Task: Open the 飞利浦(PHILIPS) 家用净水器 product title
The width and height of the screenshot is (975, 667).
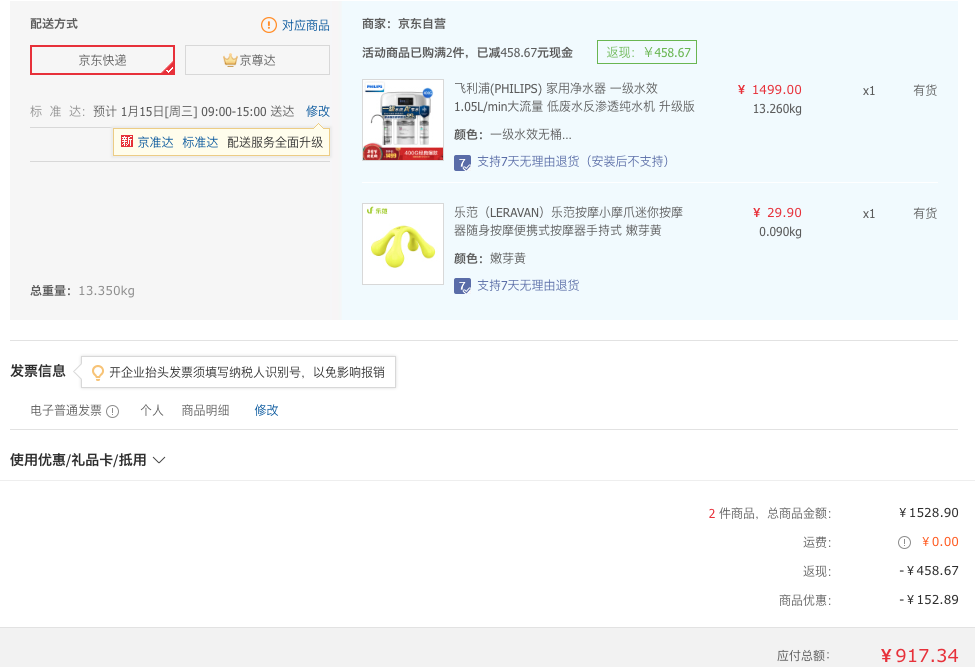Action: (x=574, y=98)
